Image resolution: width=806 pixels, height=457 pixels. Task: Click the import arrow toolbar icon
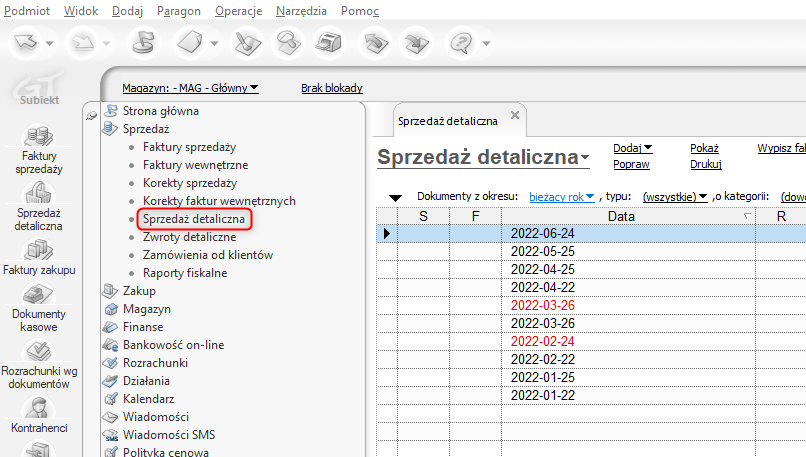tap(376, 43)
